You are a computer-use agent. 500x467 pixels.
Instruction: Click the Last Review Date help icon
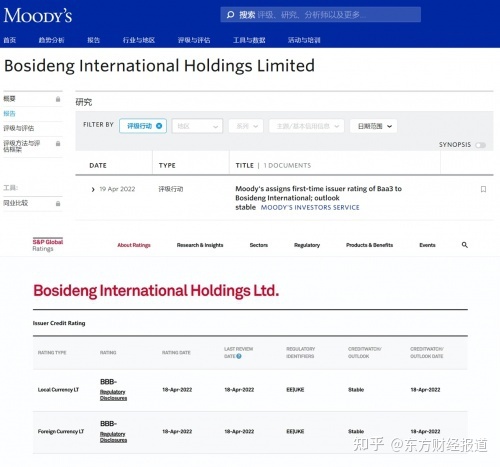click(239, 356)
